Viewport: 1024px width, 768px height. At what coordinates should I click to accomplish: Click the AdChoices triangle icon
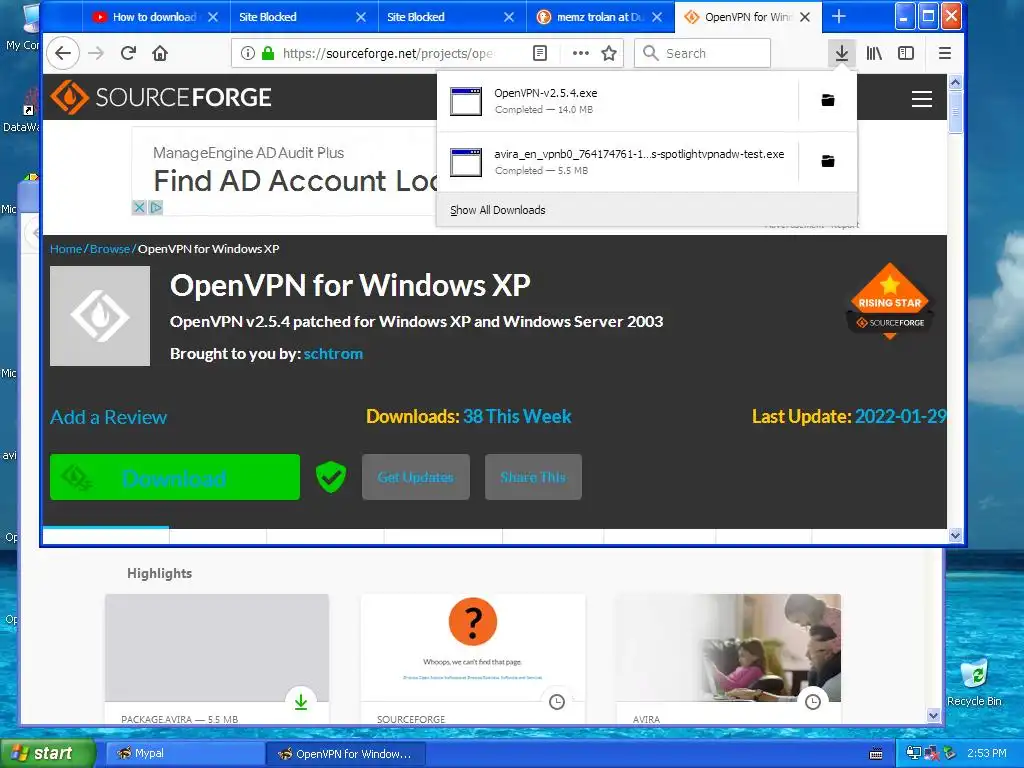coord(155,208)
